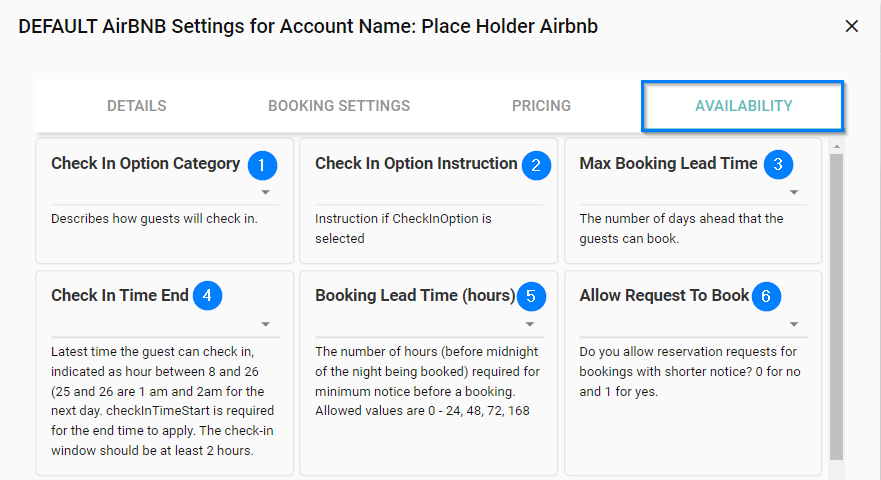Click the blue number 4 badge

point(207,296)
